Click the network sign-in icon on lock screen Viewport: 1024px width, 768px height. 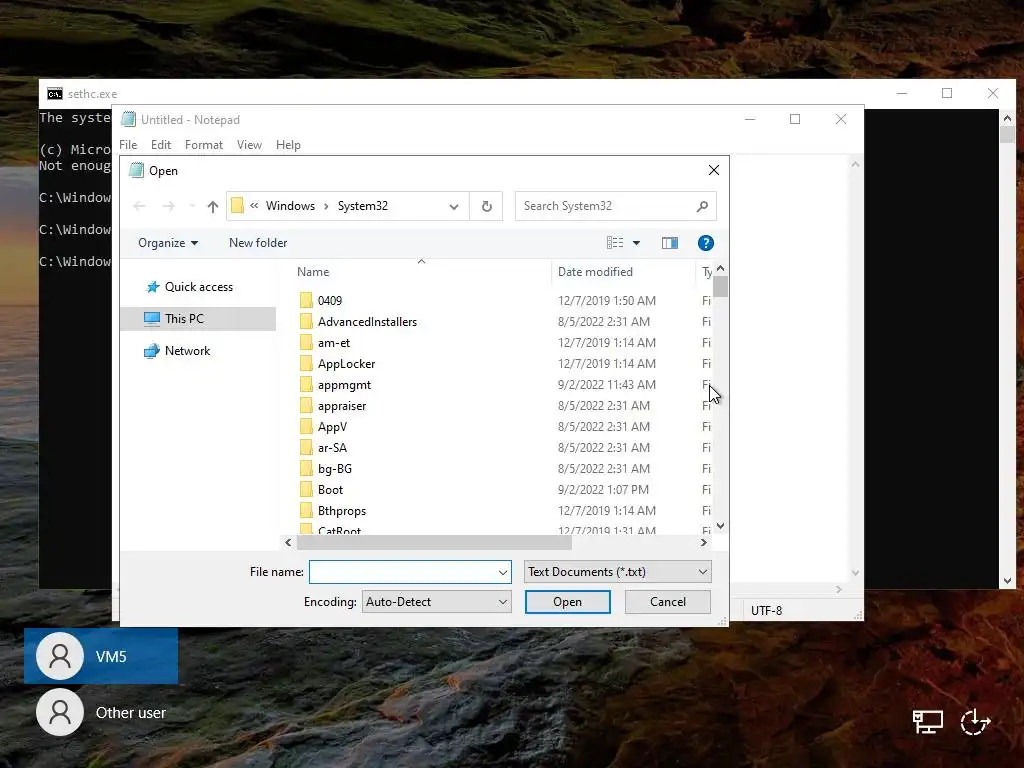coord(927,722)
